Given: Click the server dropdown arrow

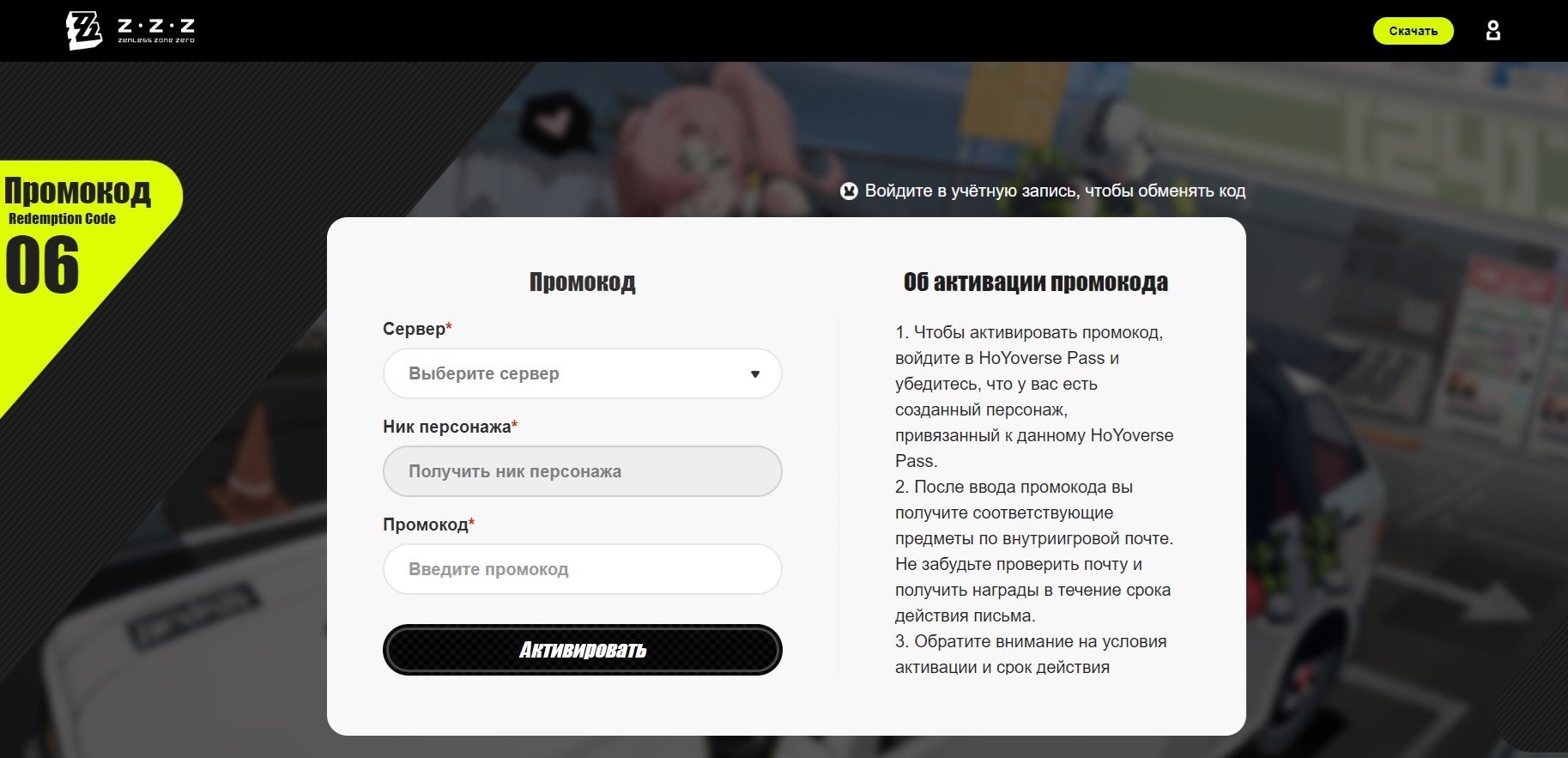Looking at the screenshot, I should tap(755, 374).
